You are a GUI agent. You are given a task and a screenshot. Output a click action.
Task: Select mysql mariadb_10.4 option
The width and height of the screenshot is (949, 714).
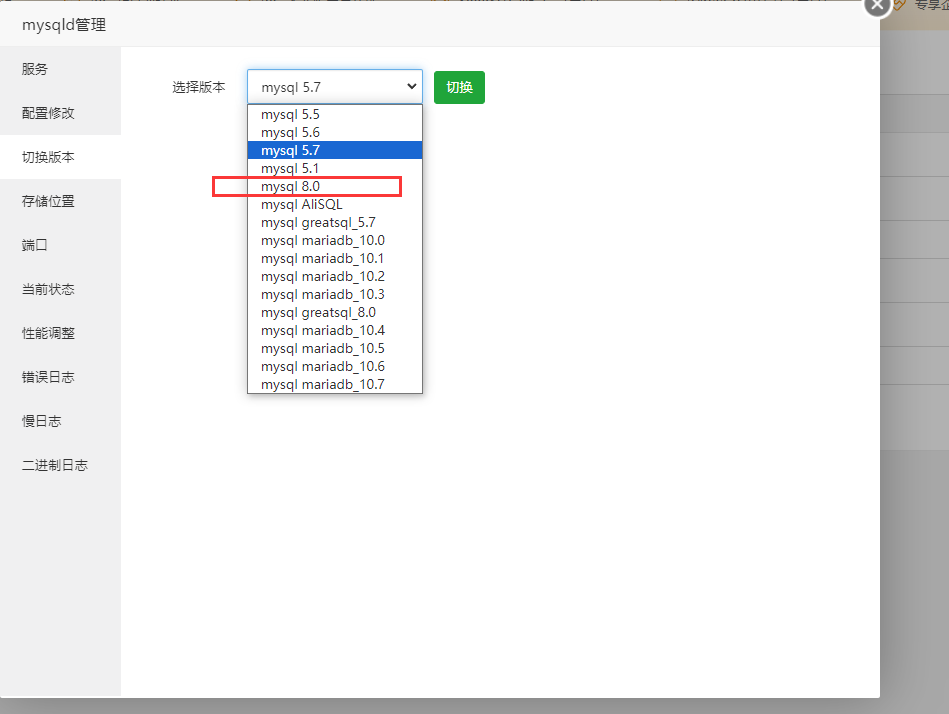click(335, 330)
